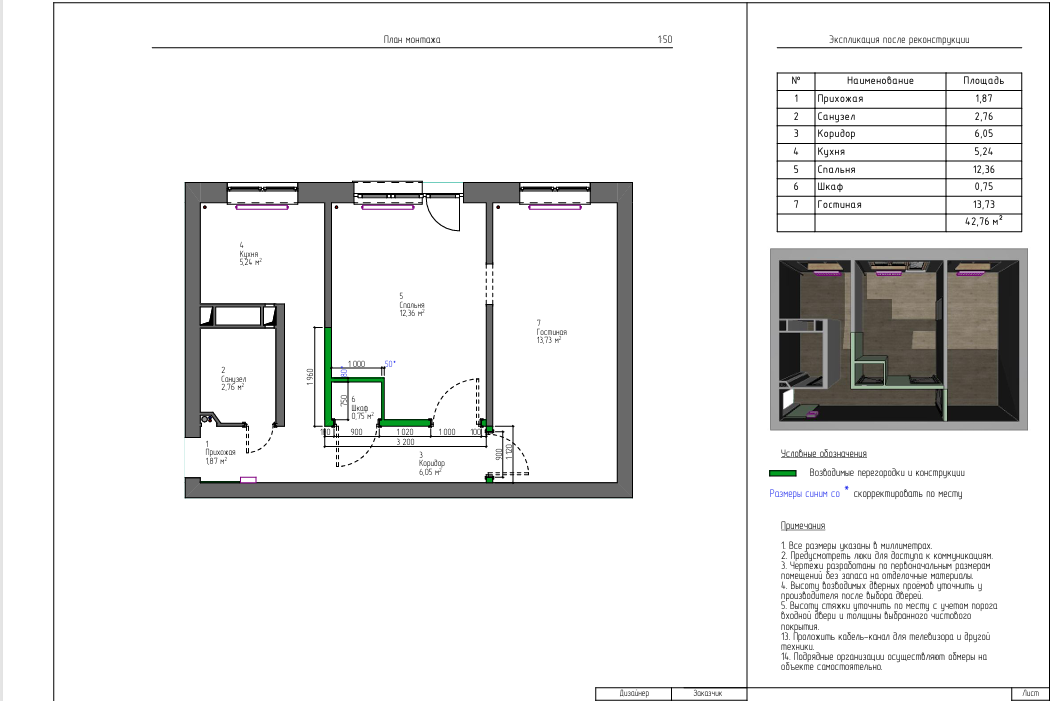This screenshot has width=1062, height=701.
Task: Click the 'Спальня 12,36 м²' label on the plan
Action: (x=411, y=305)
